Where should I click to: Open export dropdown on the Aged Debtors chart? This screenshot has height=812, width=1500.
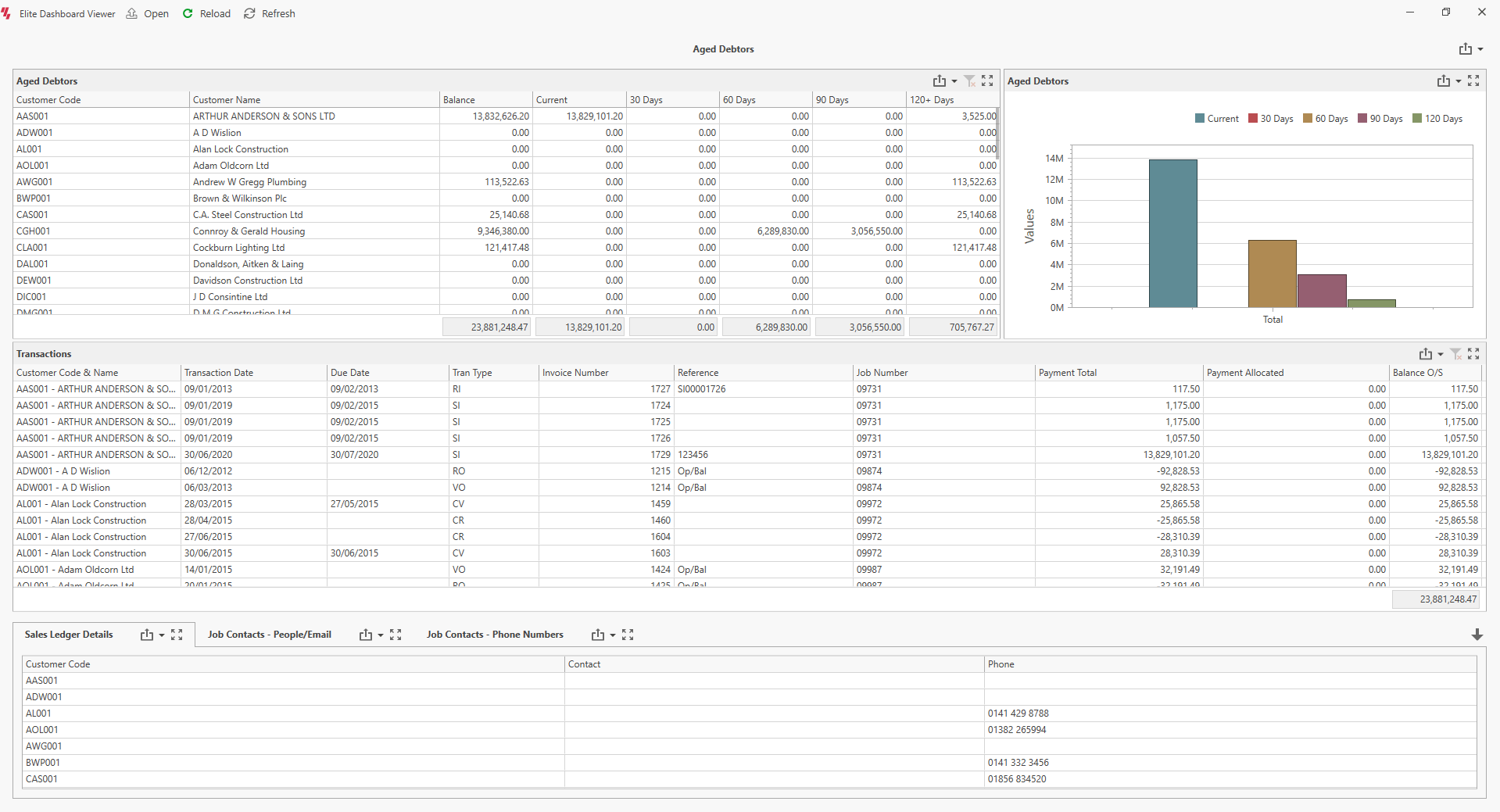(1459, 81)
